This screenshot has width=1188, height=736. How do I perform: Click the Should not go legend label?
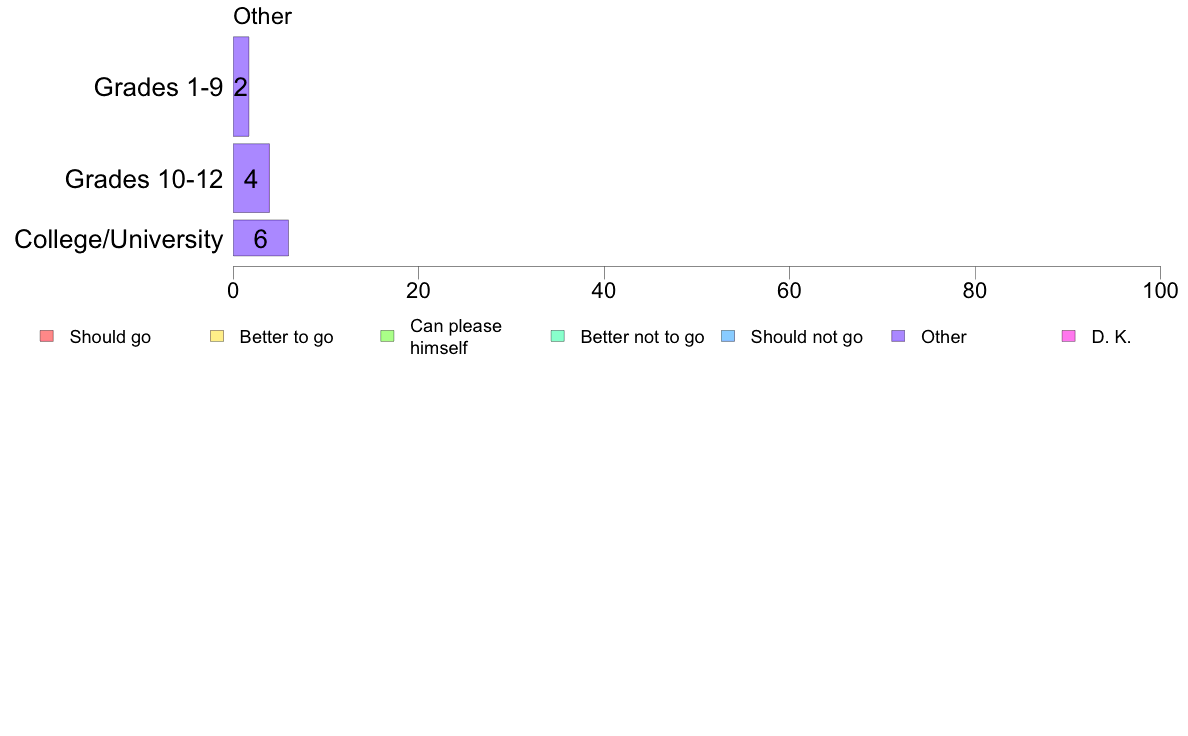(x=806, y=337)
